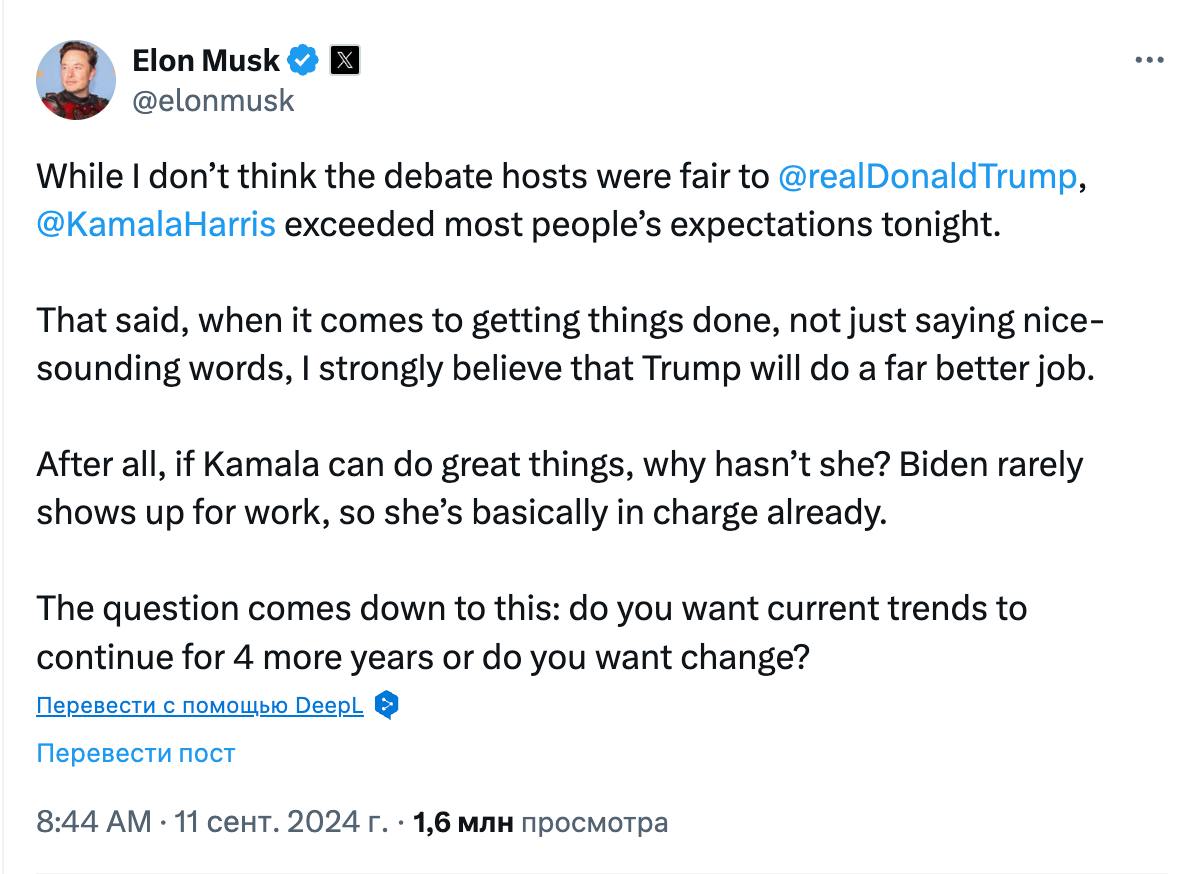The image size is (1200, 874).
Task: Click the X affiliation badge icon
Action: 344,61
